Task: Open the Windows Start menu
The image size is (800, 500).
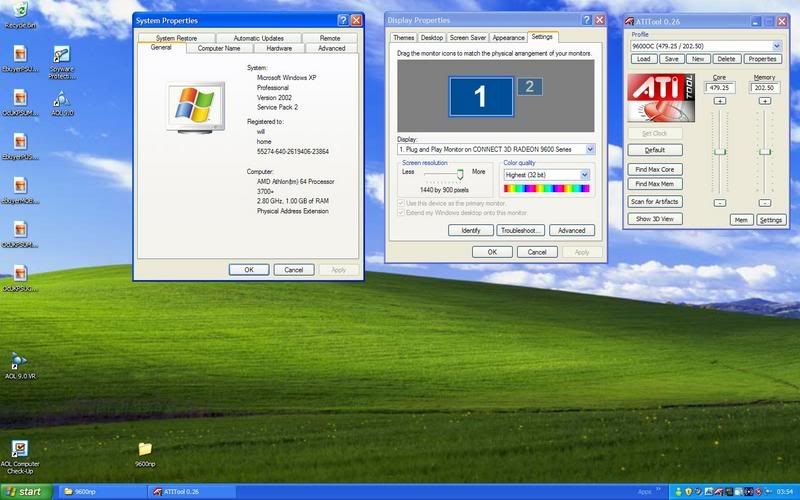Action: click(x=25, y=491)
